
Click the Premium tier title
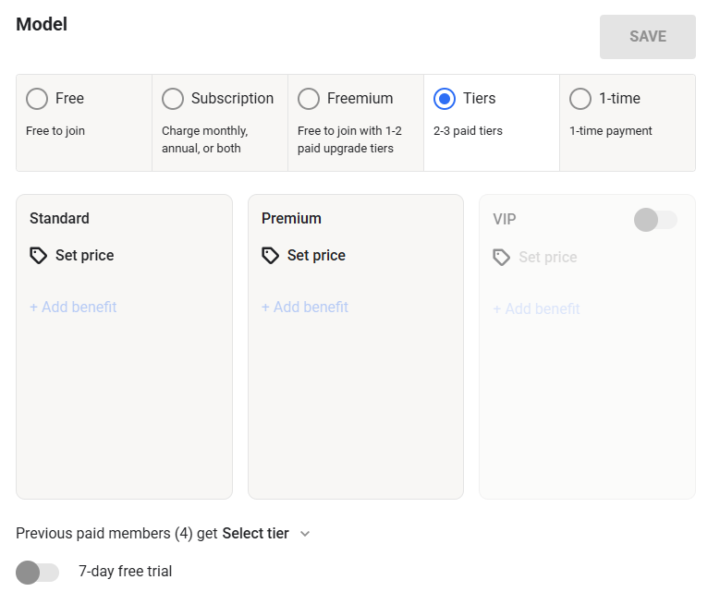click(292, 218)
